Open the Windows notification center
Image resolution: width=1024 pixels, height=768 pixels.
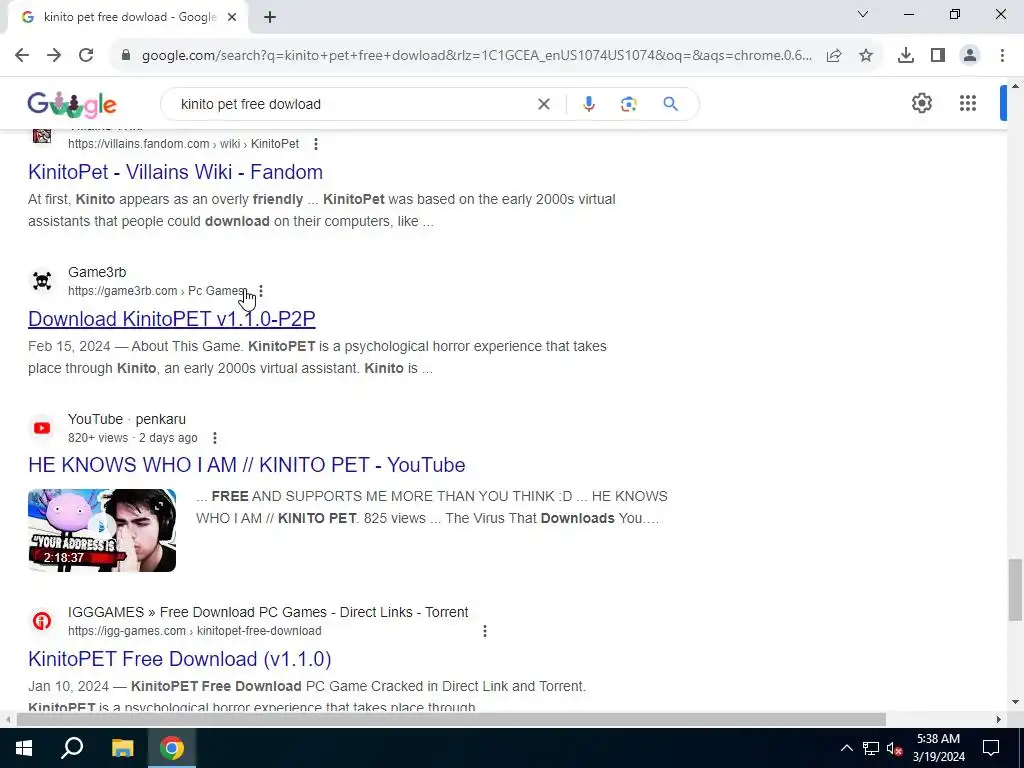pyautogui.click(x=991, y=748)
